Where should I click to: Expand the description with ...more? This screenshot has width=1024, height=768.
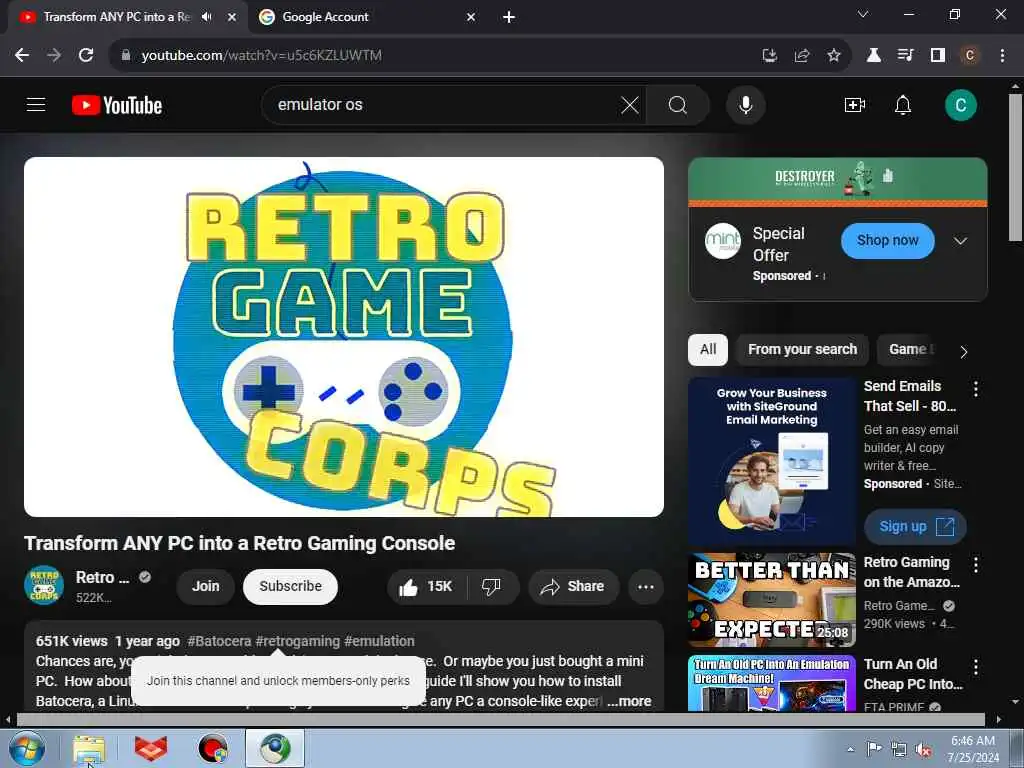coord(629,701)
